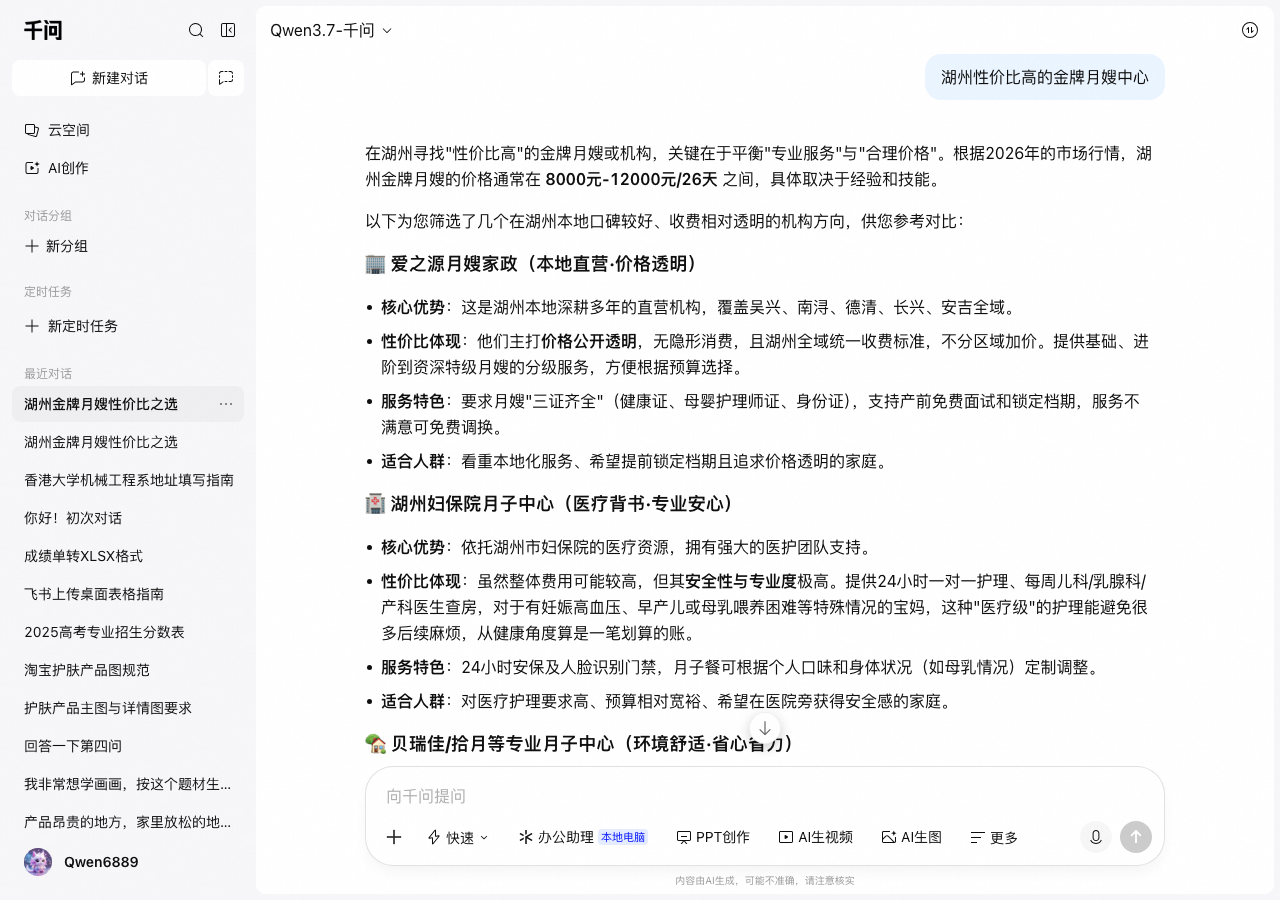Click the bold price text 8000元-12000元/26天
This screenshot has height=900, width=1280.
tap(631, 180)
